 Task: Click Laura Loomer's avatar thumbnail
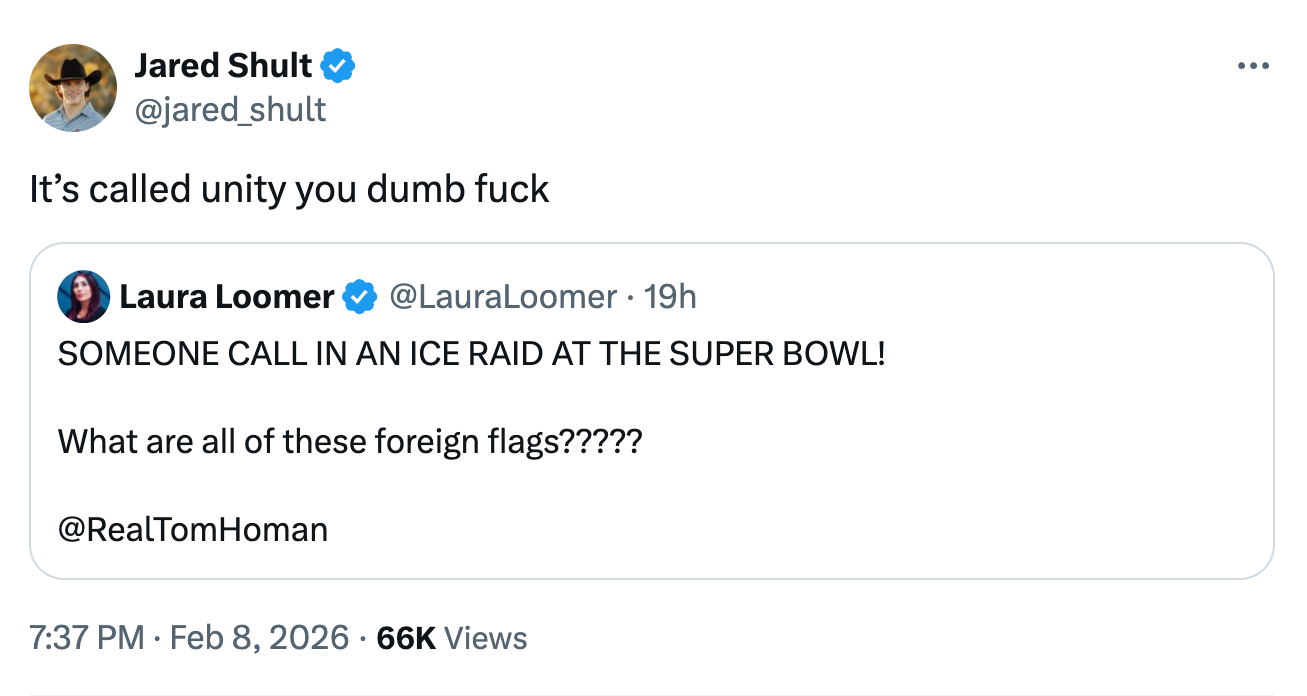click(x=84, y=296)
